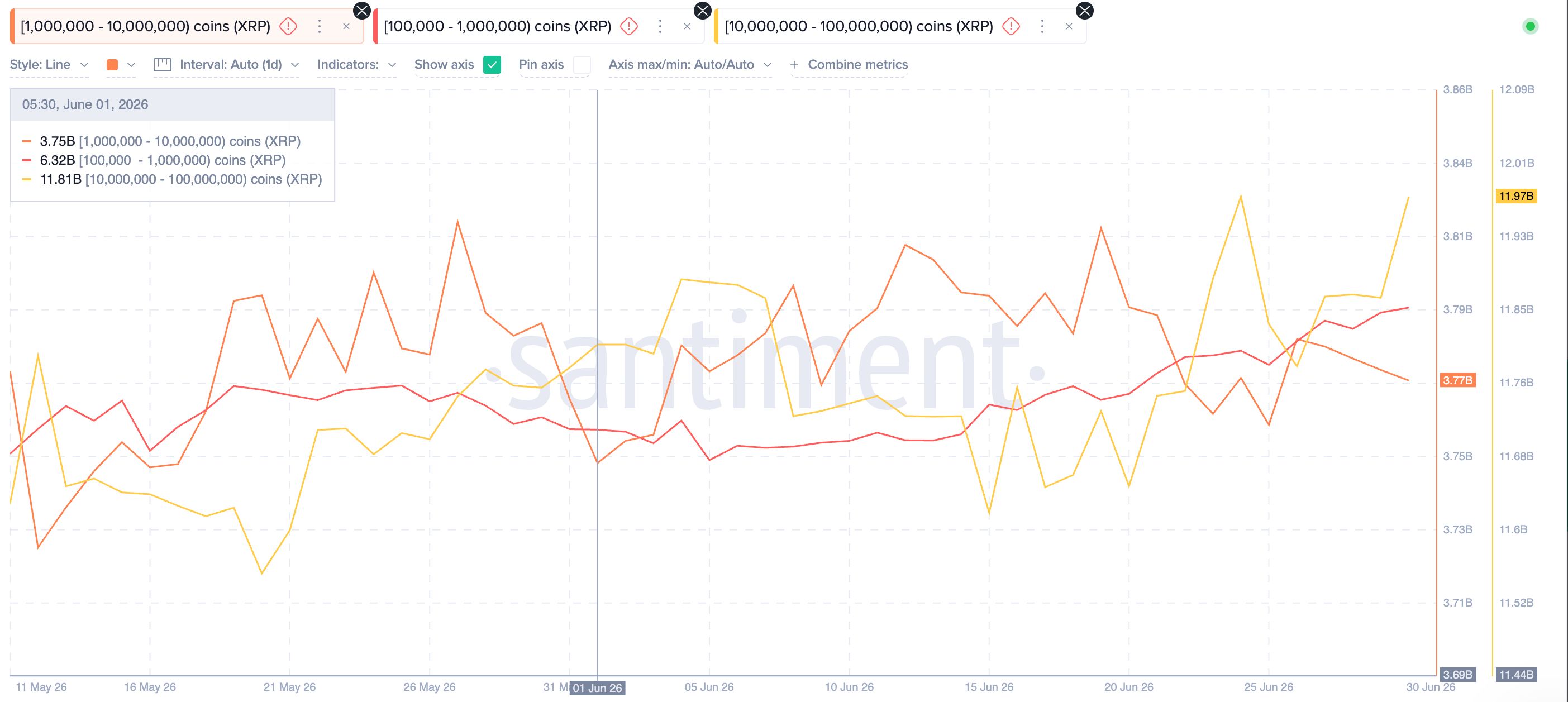Open the Style: Line dropdown
Screen dimensions: 1568x702
pyautogui.click(x=49, y=64)
